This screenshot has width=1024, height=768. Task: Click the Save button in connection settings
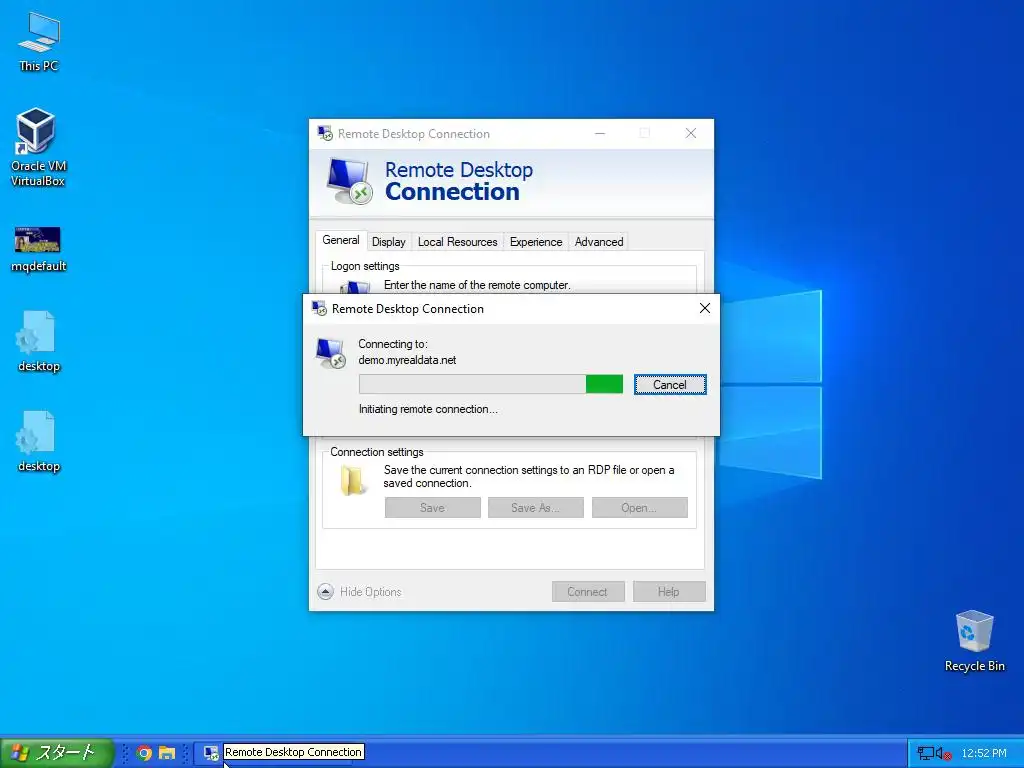point(432,507)
